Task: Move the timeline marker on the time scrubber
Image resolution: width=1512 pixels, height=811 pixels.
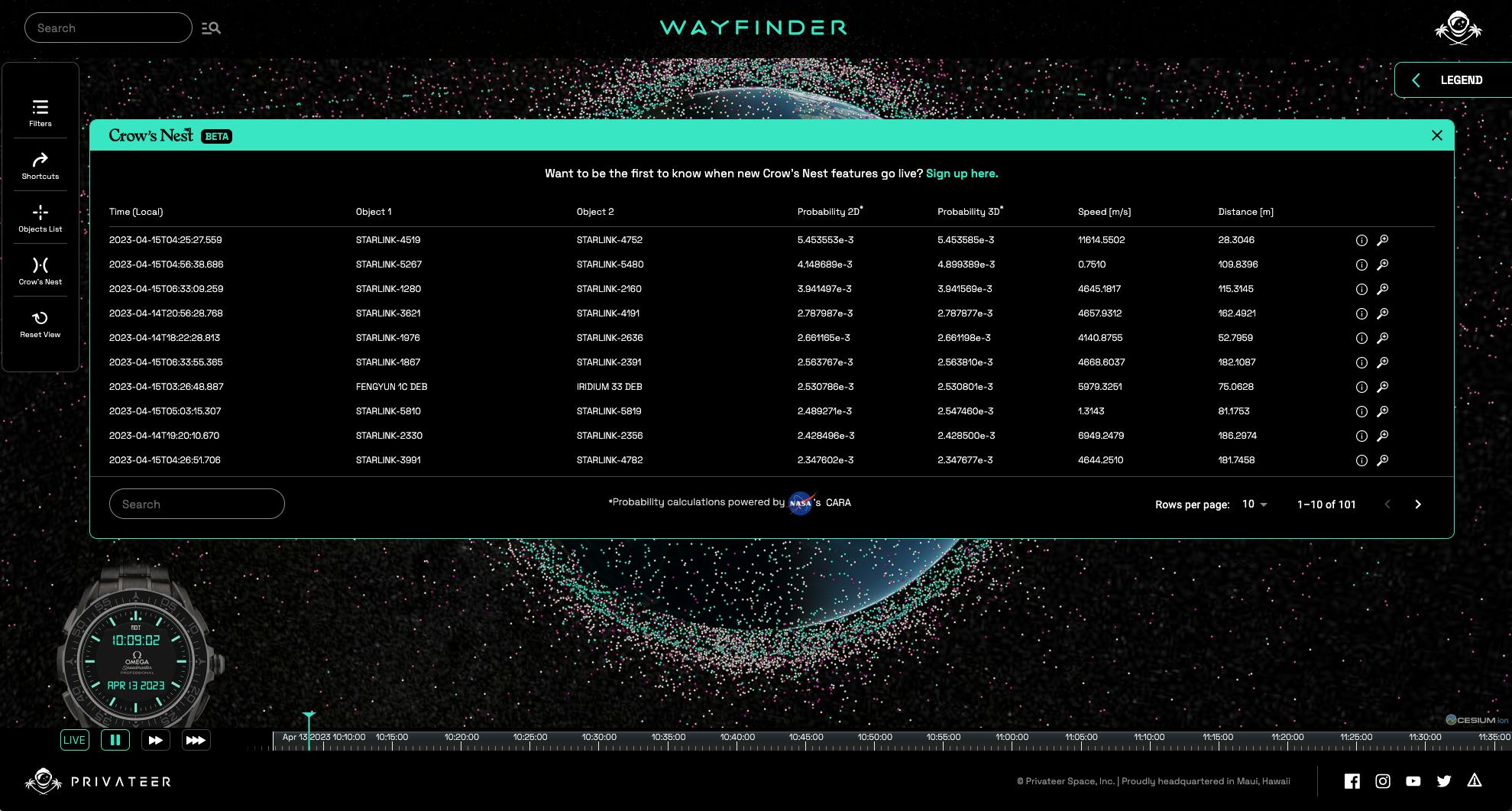Action: [x=309, y=719]
